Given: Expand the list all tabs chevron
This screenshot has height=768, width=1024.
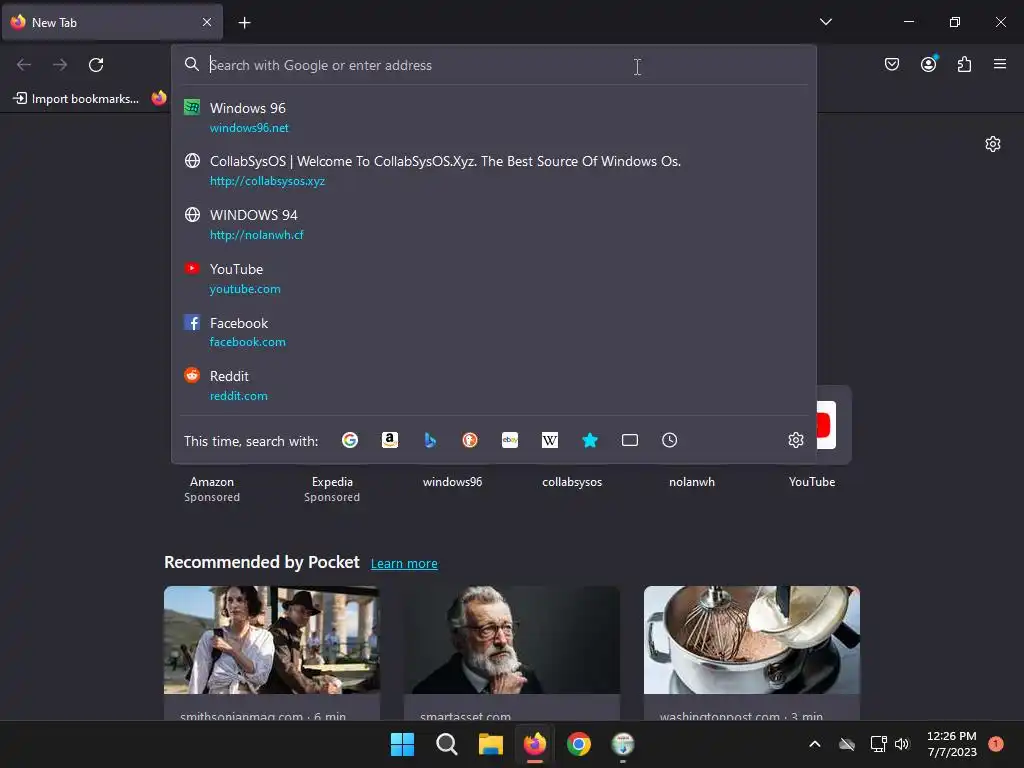Looking at the screenshot, I should [825, 22].
